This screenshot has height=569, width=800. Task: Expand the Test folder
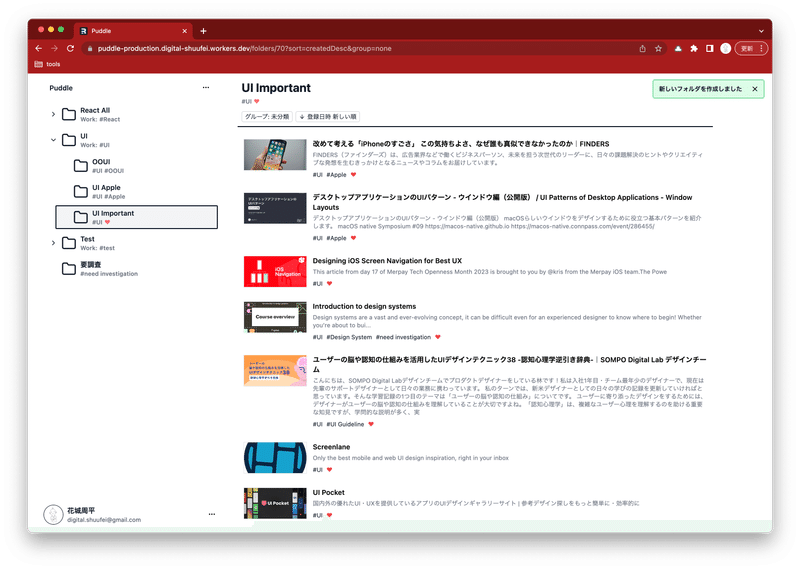coord(53,243)
